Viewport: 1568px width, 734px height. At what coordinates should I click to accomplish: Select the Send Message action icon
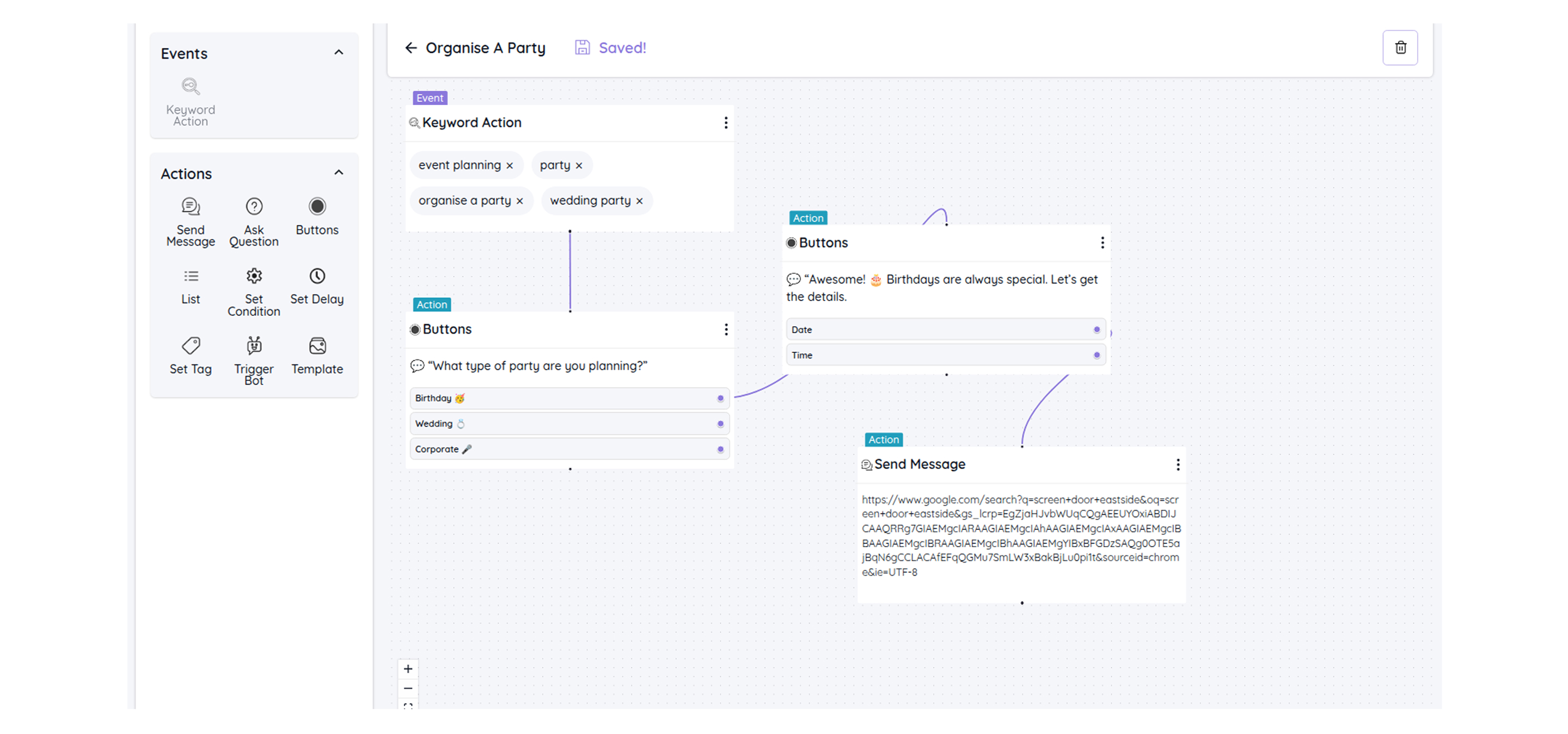click(x=191, y=207)
